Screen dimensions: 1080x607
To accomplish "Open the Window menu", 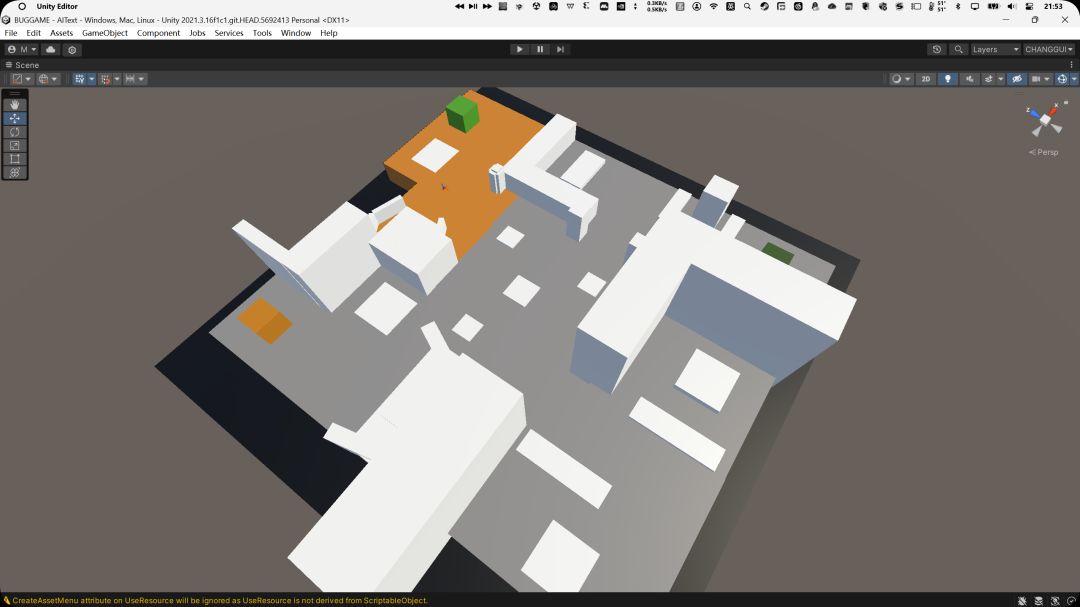I will (295, 33).
